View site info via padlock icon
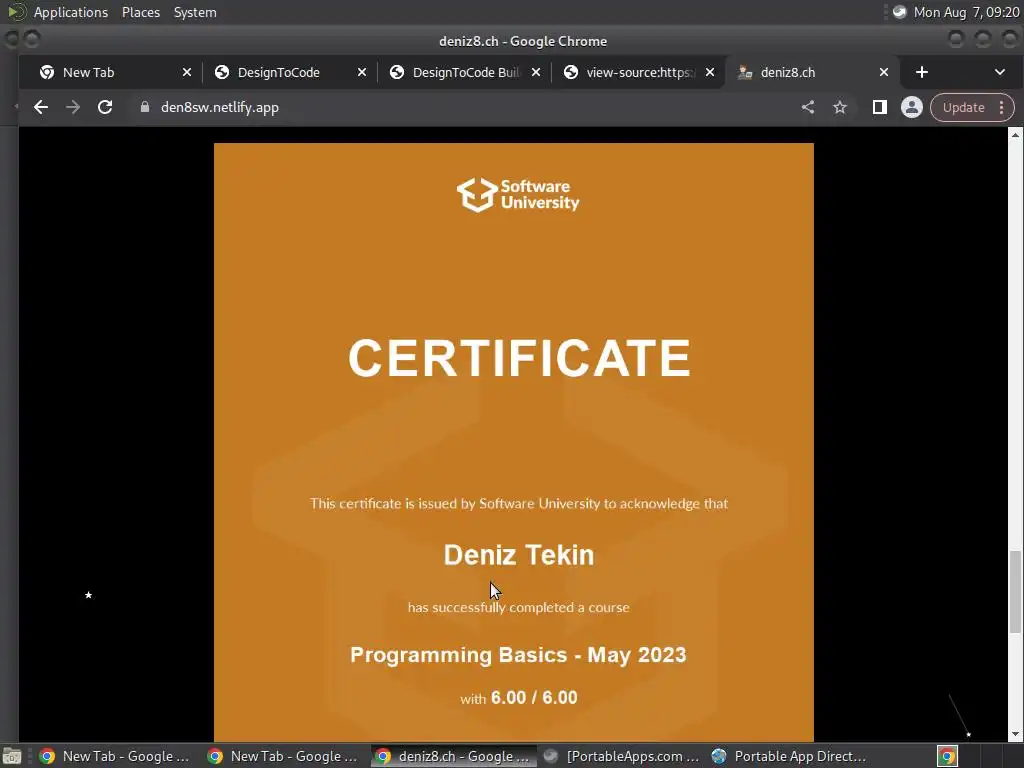 tap(145, 107)
